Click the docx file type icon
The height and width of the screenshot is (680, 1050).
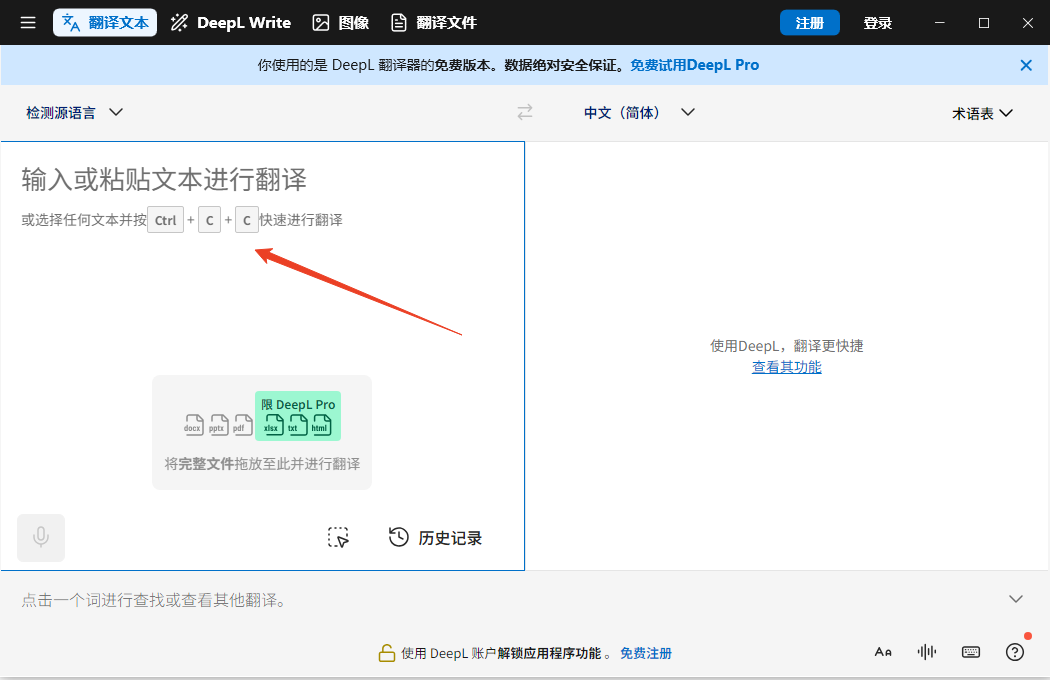pos(194,425)
